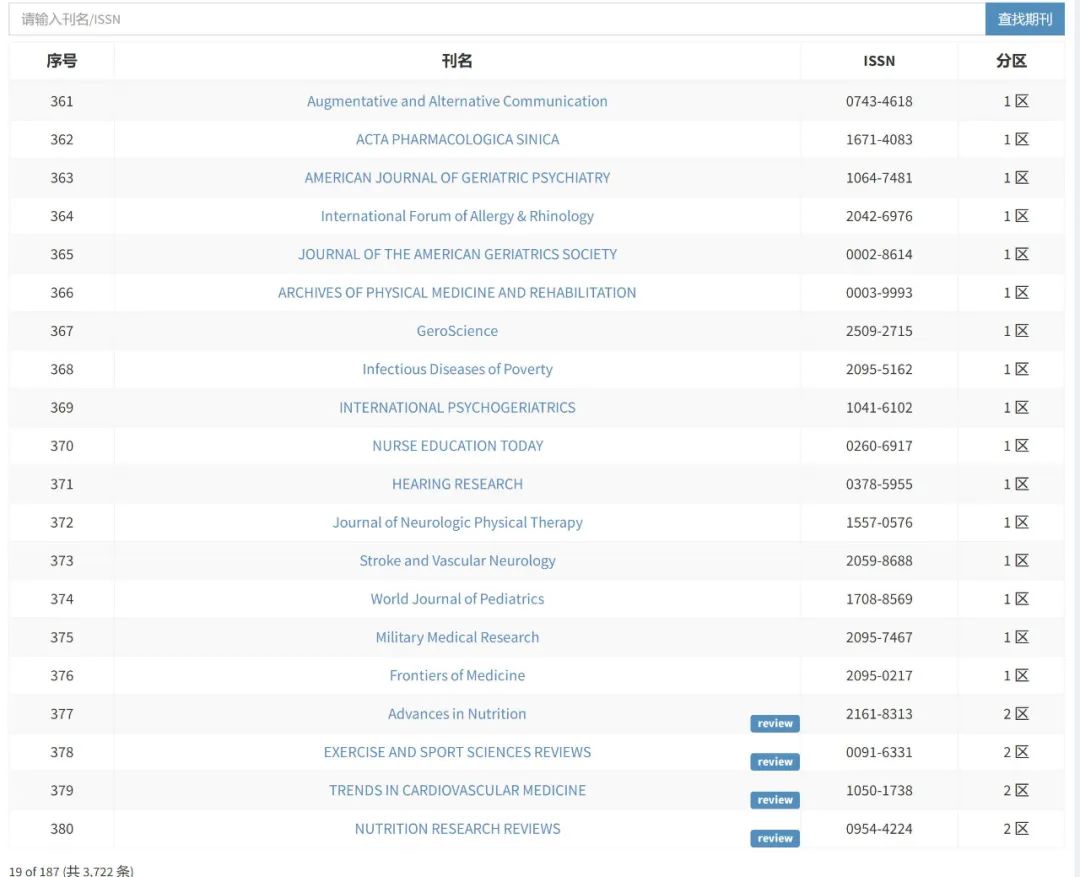
Task: Click the 刊名 column header
Action: [x=457, y=61]
